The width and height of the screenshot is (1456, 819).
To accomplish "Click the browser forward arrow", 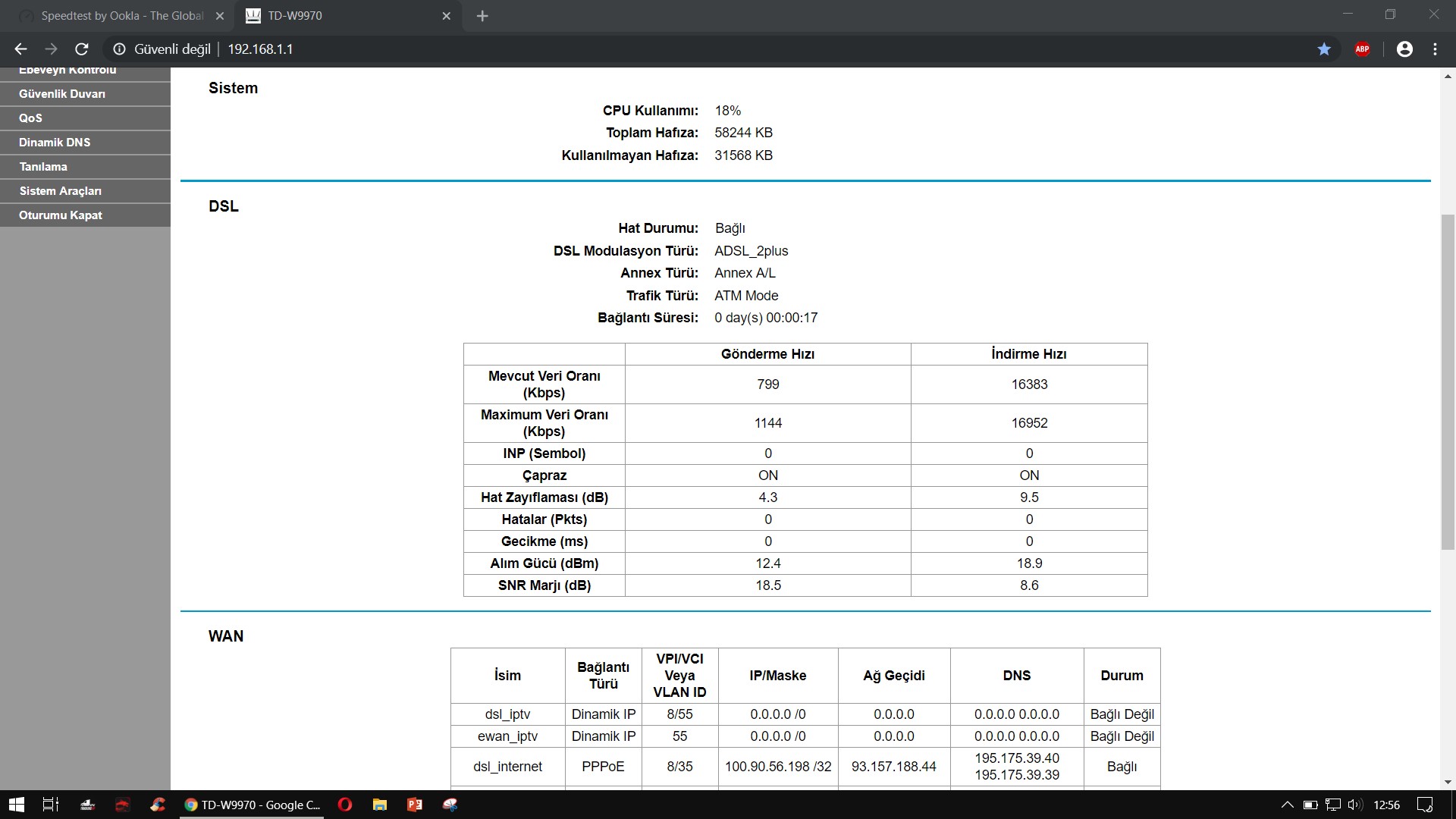I will tap(51, 49).
